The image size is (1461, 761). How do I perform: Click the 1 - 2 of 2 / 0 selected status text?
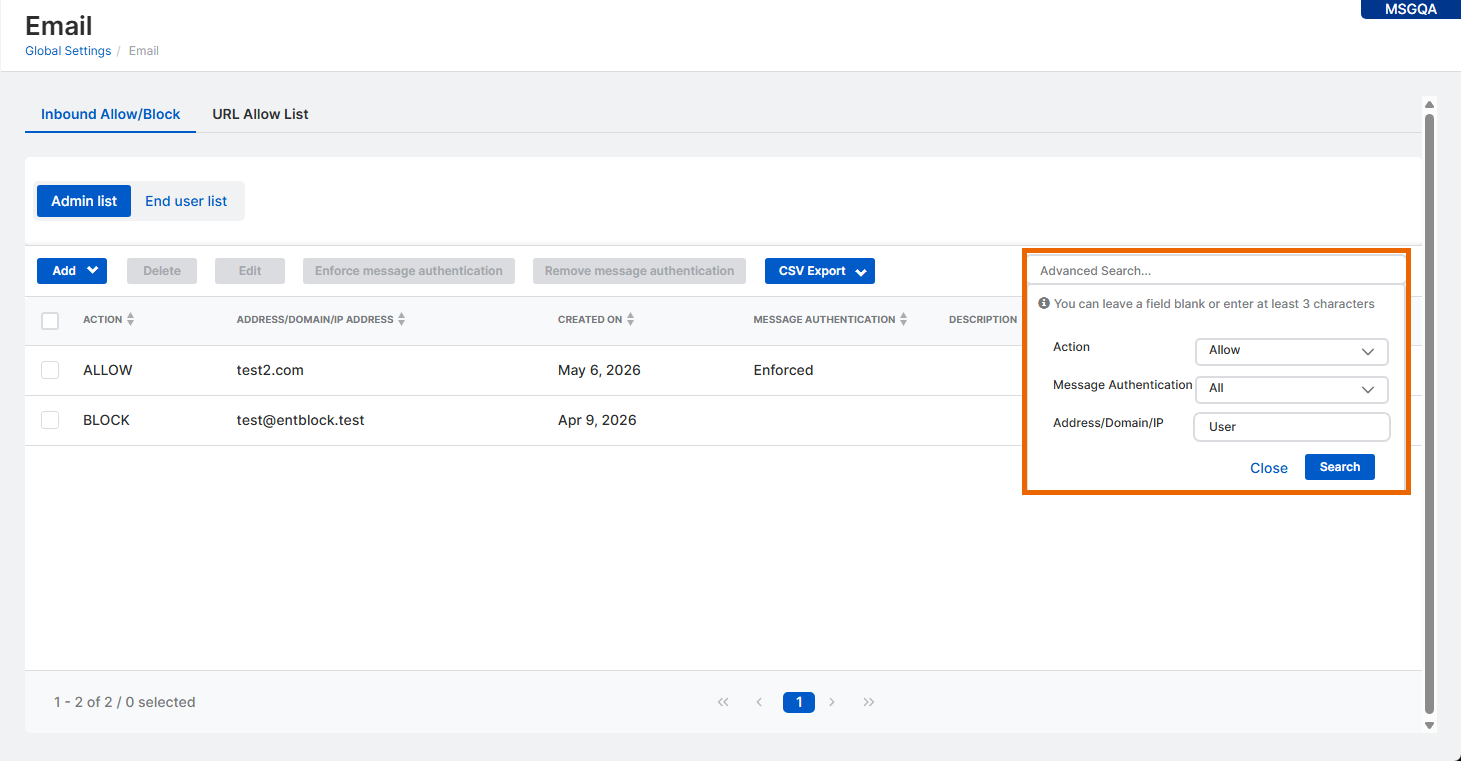pos(125,702)
